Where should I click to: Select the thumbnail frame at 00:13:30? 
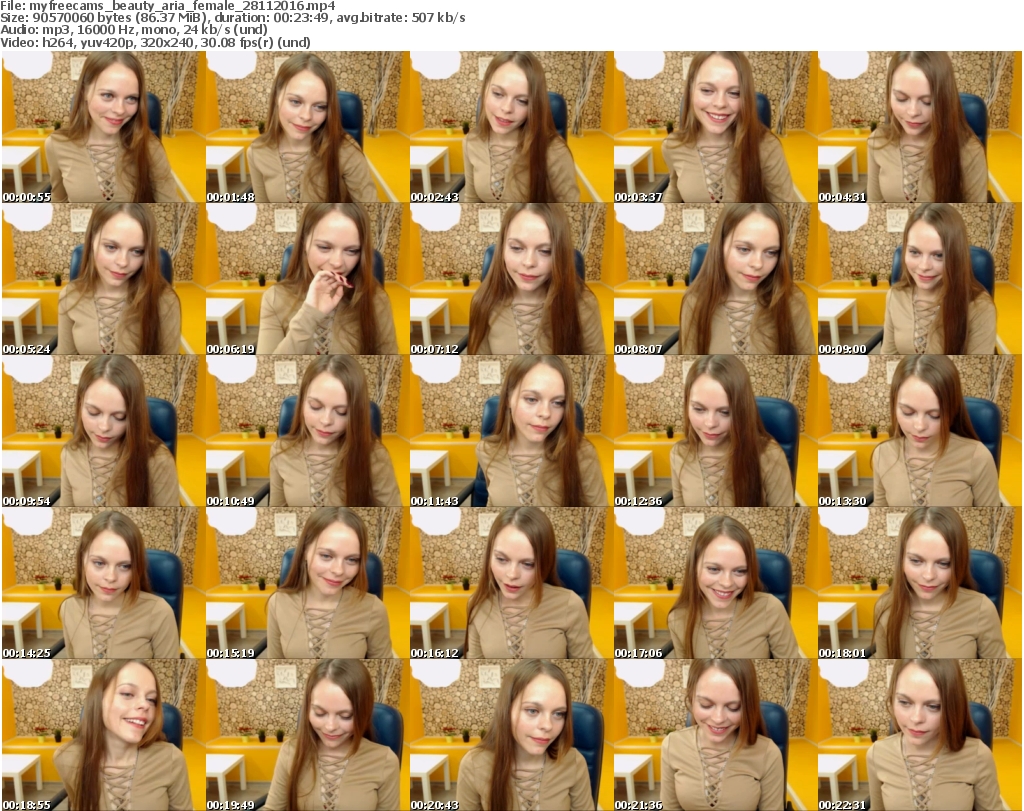point(920,431)
